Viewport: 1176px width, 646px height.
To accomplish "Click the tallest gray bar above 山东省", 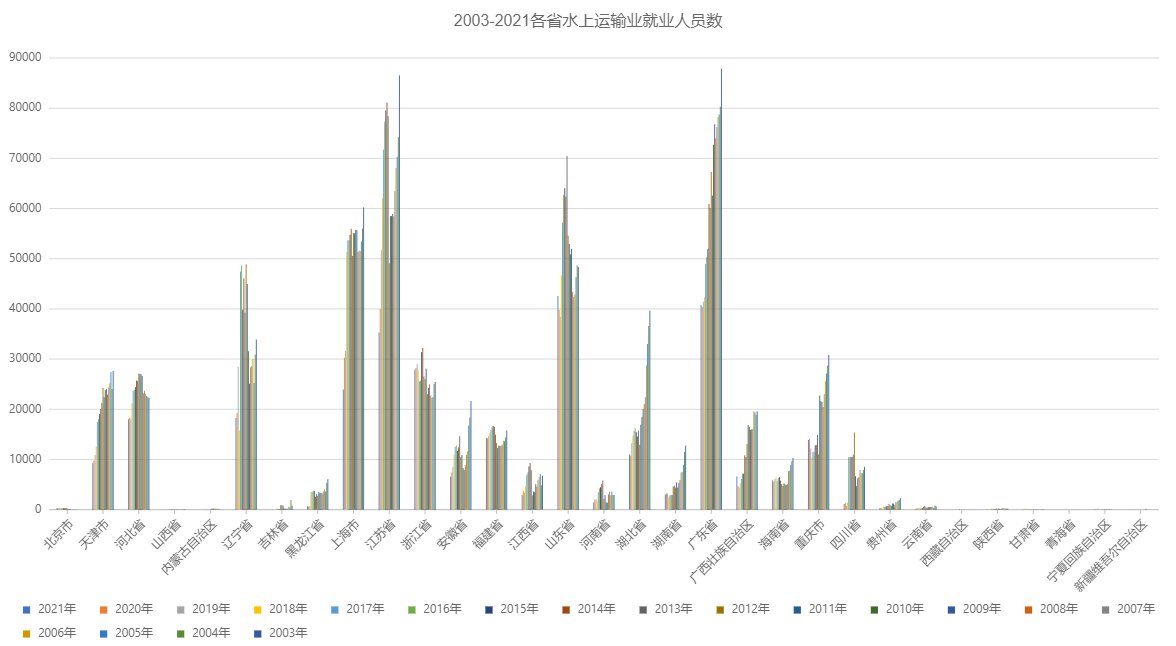I will click(x=567, y=333).
